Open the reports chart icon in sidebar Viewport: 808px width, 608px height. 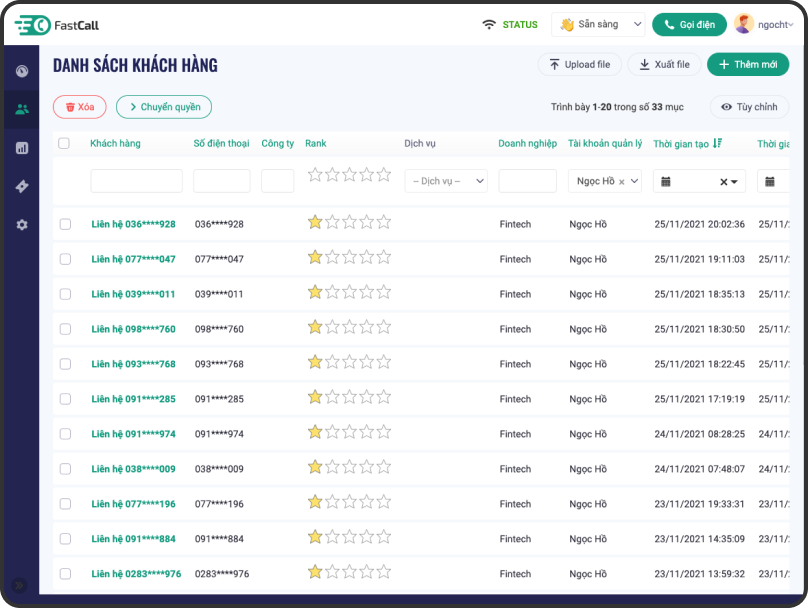coord(21,148)
